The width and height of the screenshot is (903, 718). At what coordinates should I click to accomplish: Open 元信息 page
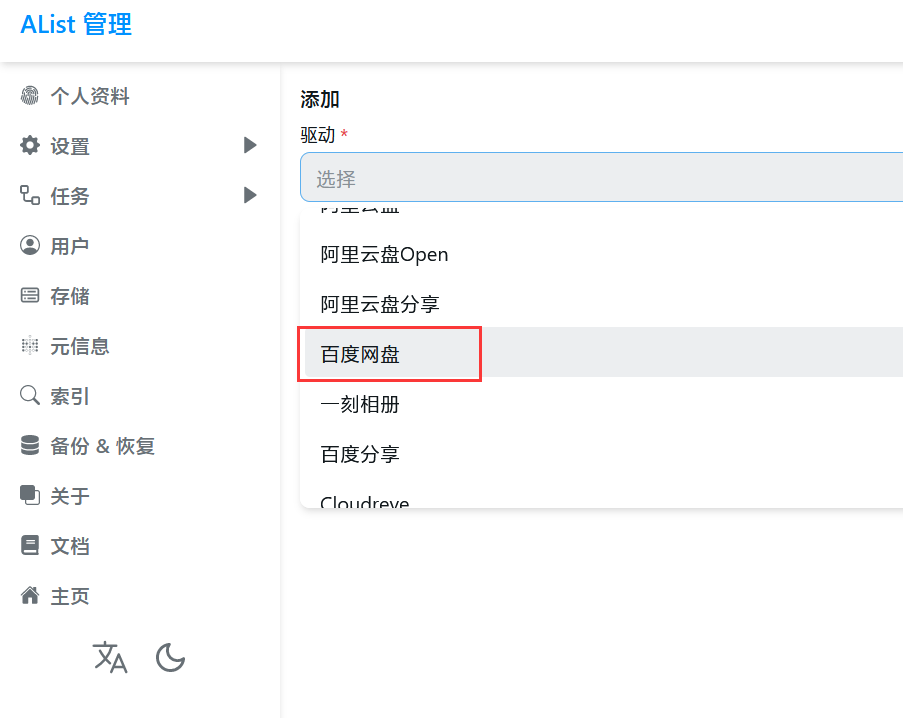pyautogui.click(x=79, y=346)
